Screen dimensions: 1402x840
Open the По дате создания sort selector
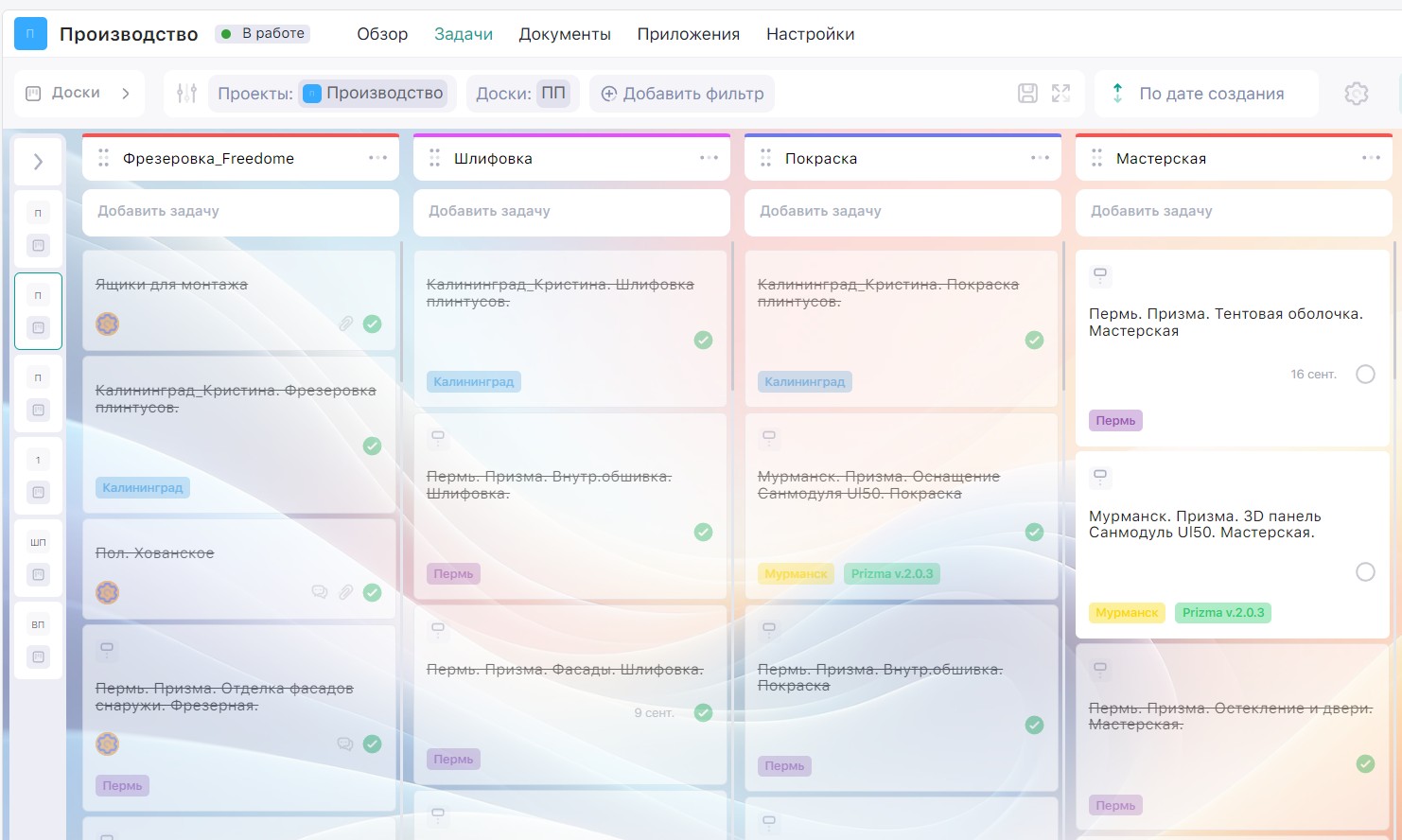pos(1211,94)
